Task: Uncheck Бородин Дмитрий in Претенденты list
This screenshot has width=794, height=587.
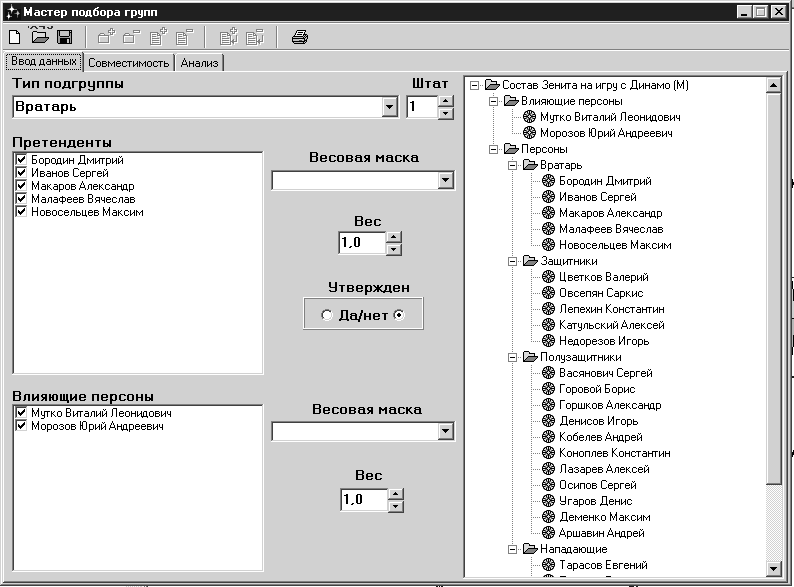Action: click(x=21, y=160)
